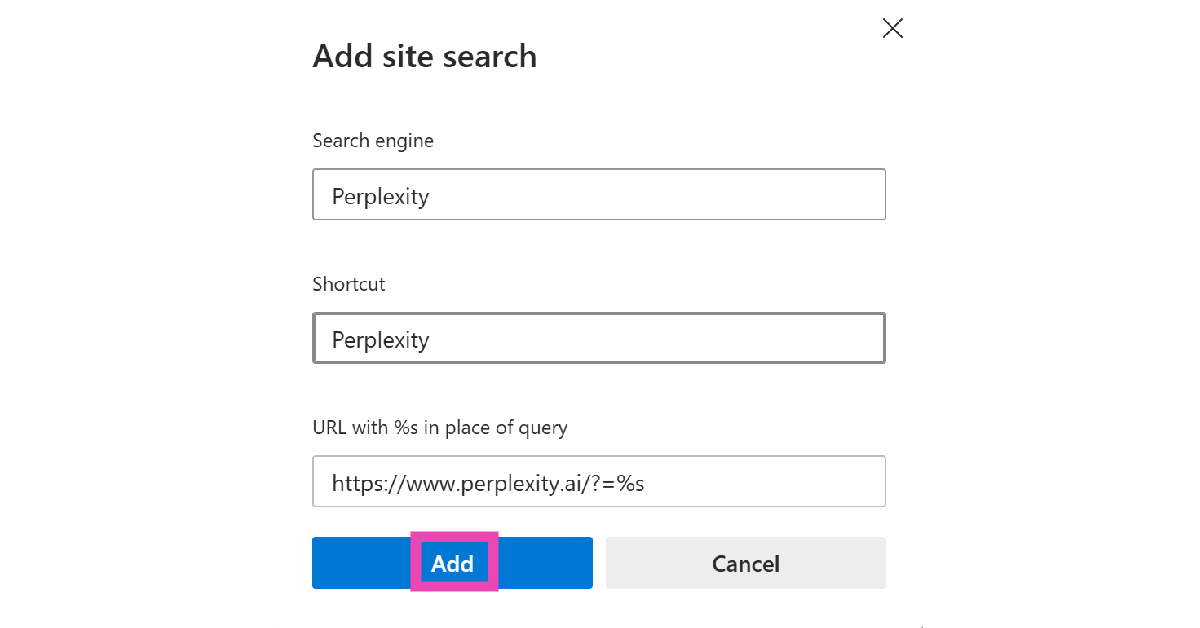Click the Search engine input field
Viewport: 1200px width, 628px height.
coord(598,195)
